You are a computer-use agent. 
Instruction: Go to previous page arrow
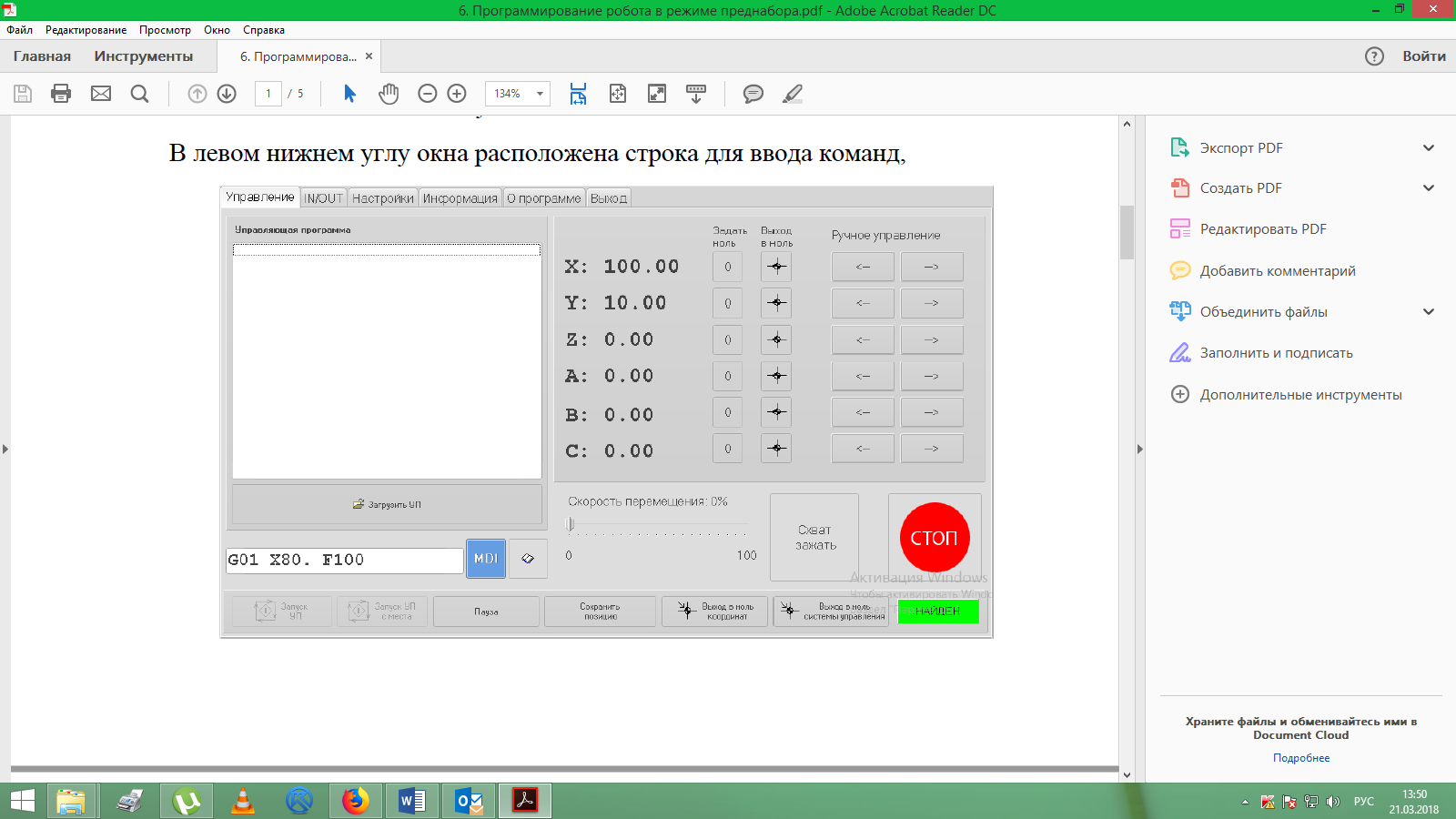(x=197, y=94)
